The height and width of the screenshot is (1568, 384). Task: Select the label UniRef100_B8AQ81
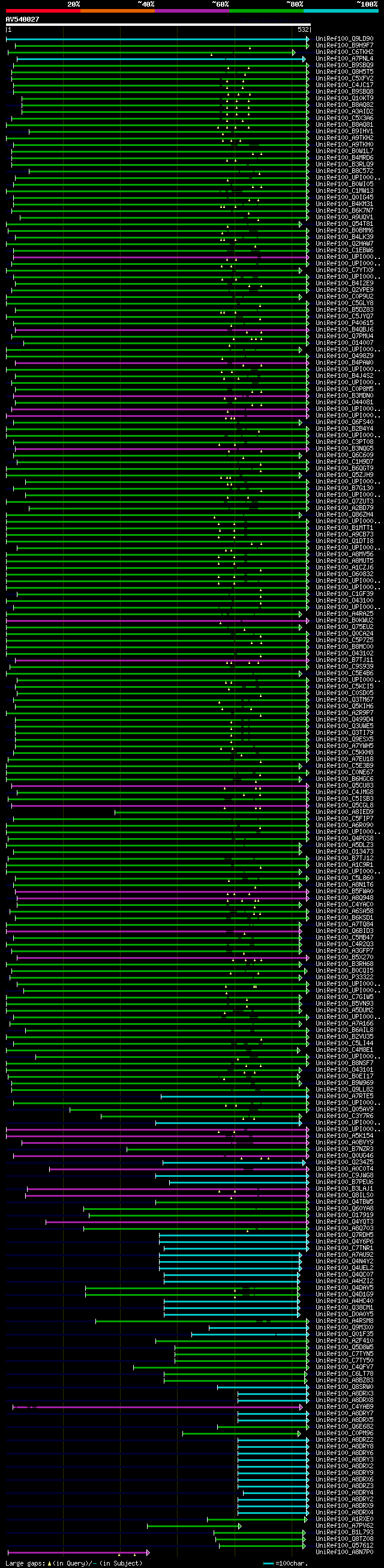pos(344,125)
